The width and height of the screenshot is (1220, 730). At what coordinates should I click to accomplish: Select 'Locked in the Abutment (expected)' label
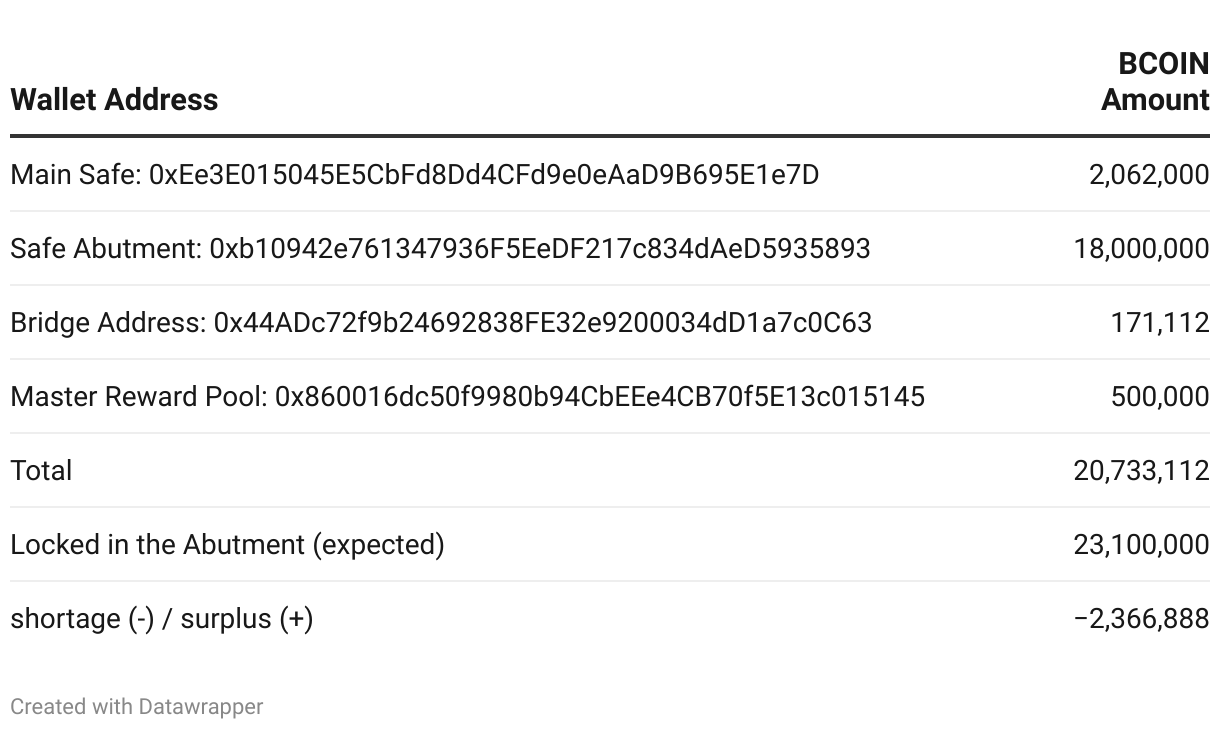[x=227, y=545]
